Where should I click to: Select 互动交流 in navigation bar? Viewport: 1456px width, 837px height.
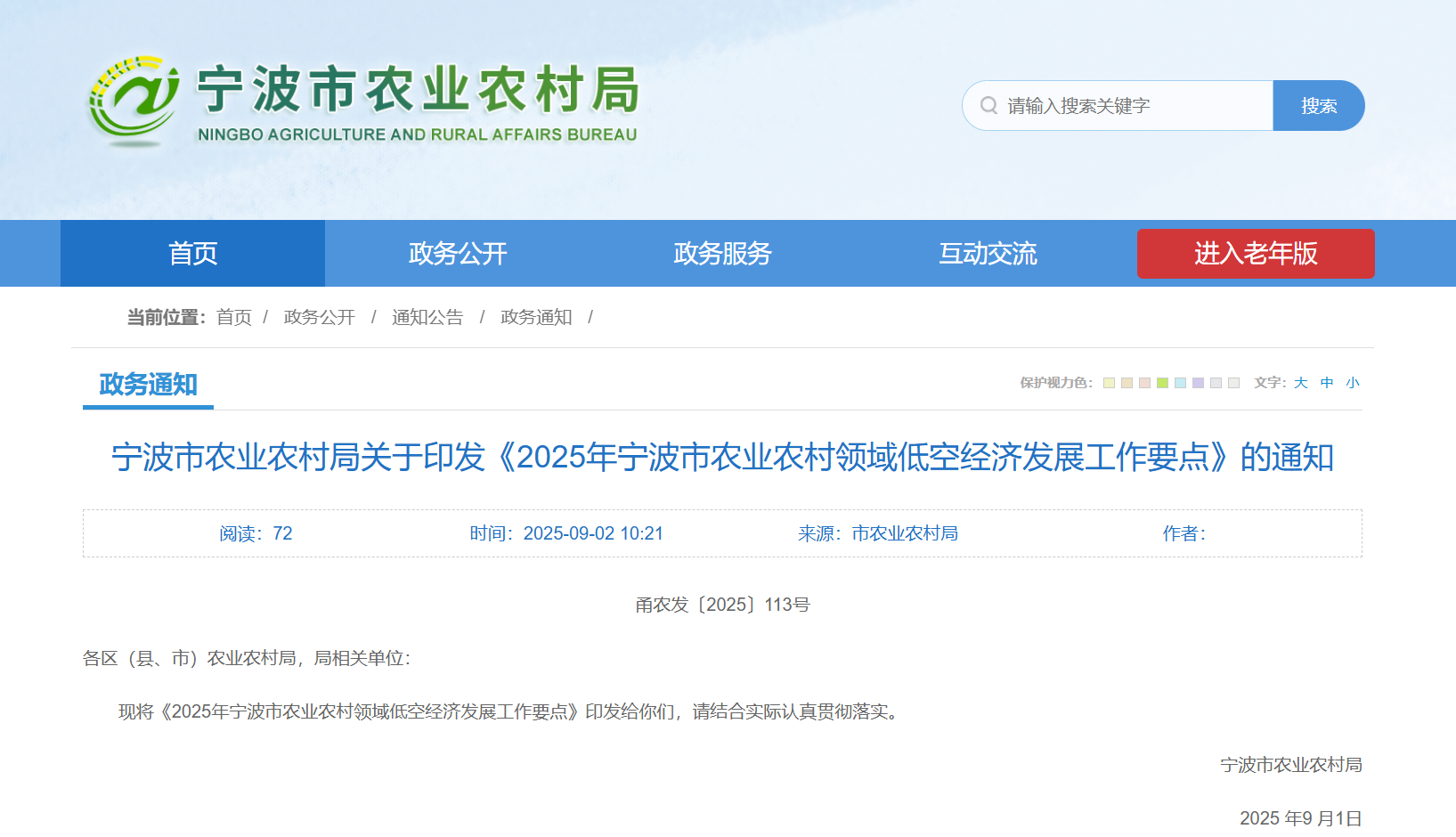pos(988,254)
